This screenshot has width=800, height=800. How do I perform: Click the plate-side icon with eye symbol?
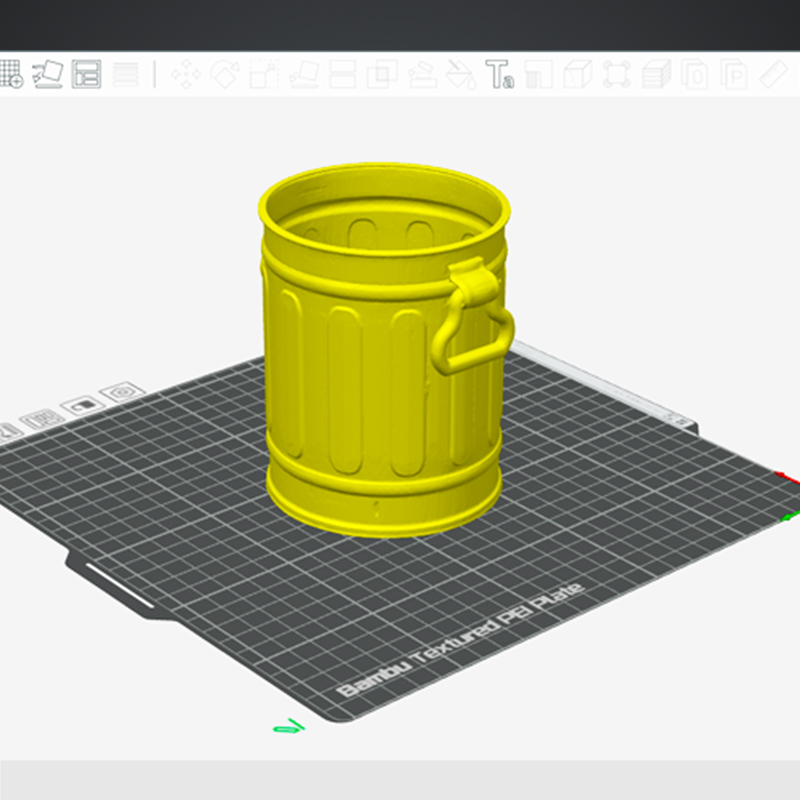(x=122, y=392)
